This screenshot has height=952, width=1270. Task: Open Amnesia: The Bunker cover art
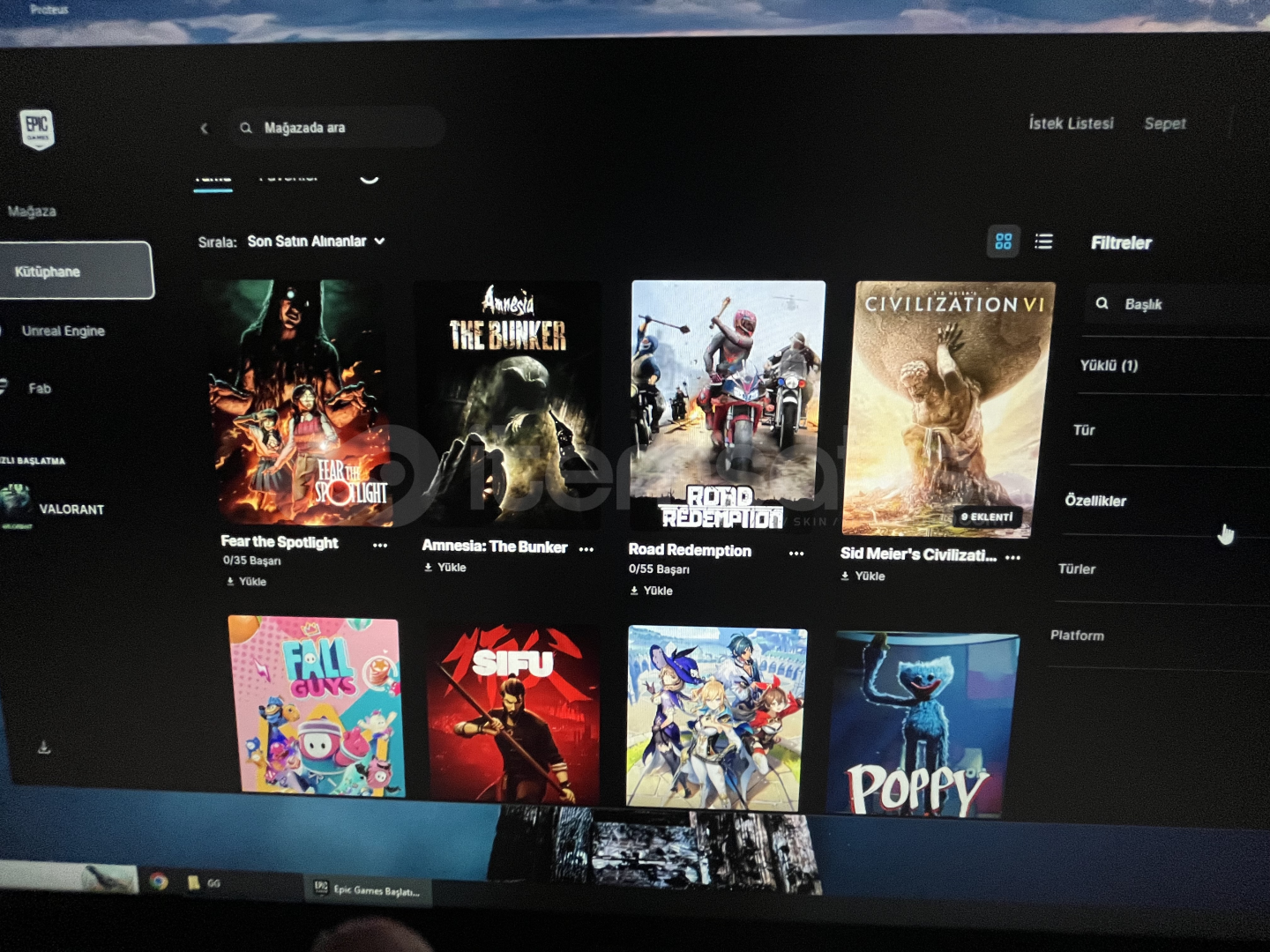tap(509, 405)
